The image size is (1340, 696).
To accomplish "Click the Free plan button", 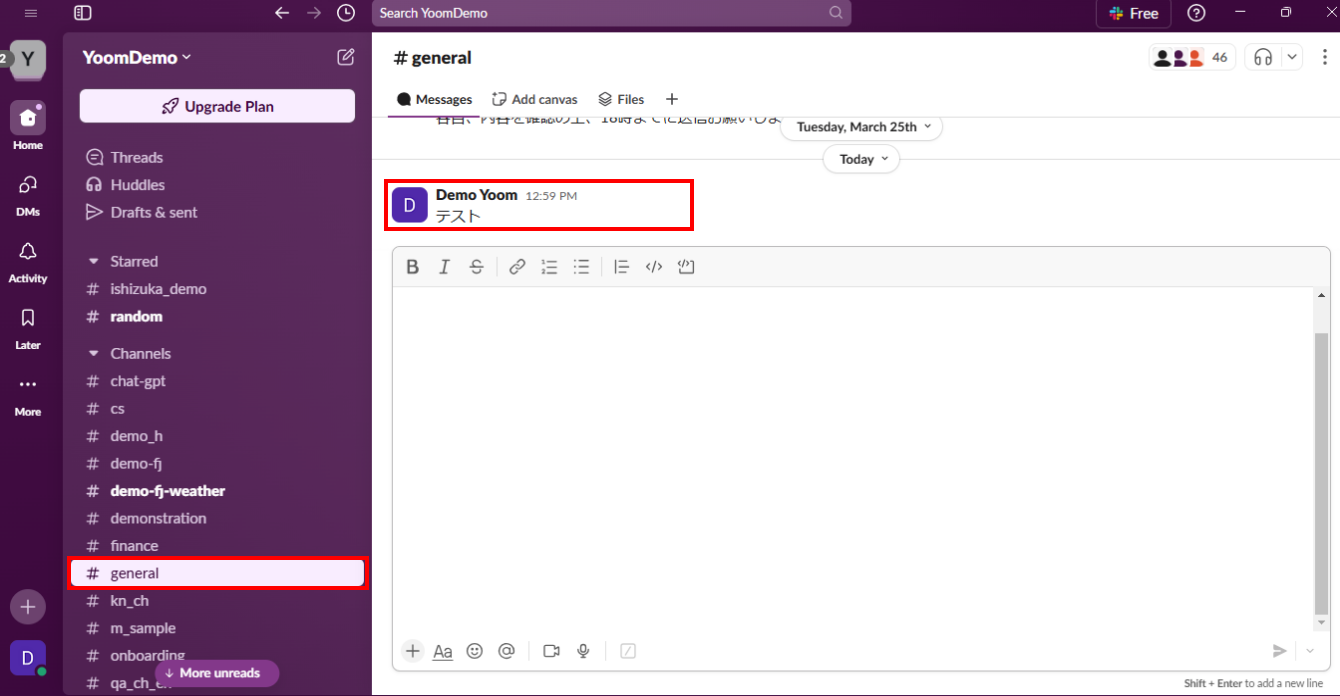I will (x=1133, y=13).
